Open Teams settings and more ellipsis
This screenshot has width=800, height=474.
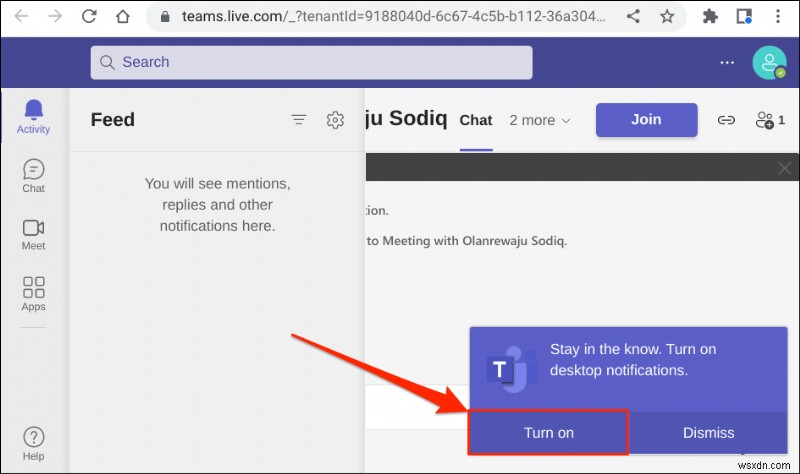727,62
